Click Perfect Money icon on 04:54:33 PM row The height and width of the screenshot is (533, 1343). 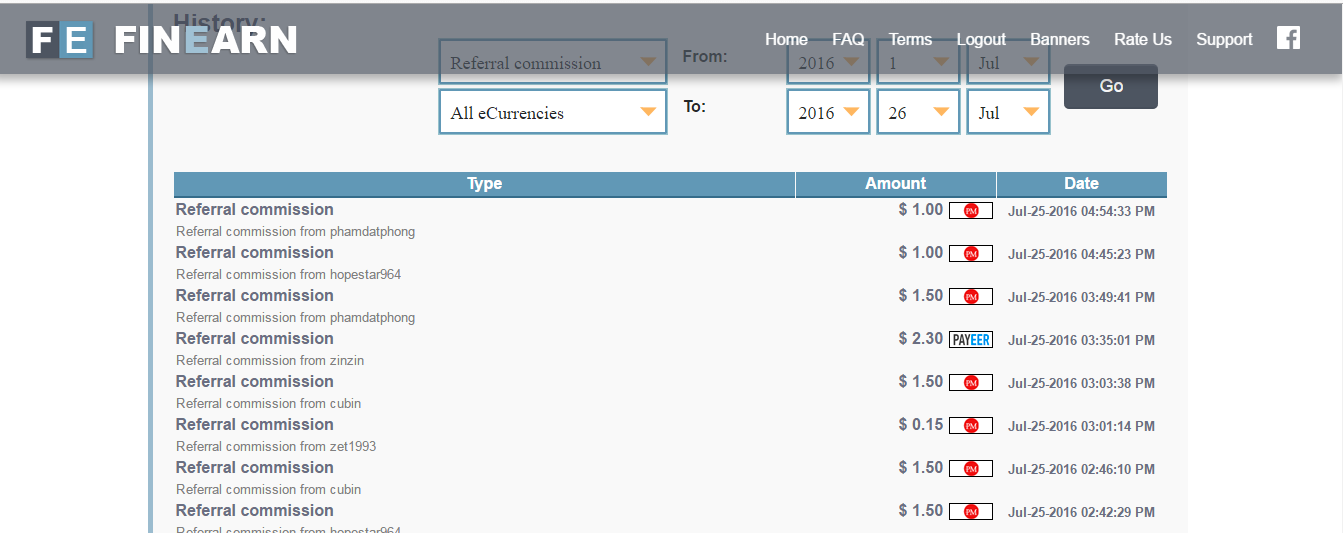(970, 211)
